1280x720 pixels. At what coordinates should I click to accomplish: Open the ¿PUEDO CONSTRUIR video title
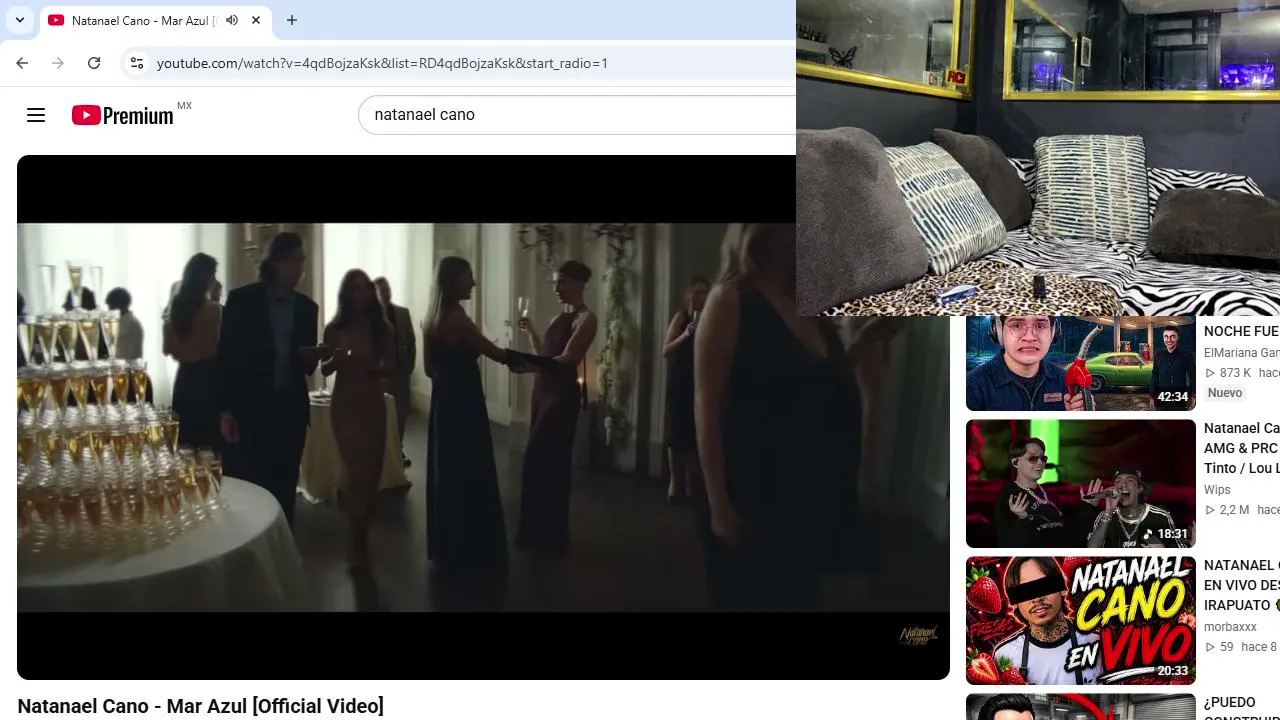tap(1241, 709)
